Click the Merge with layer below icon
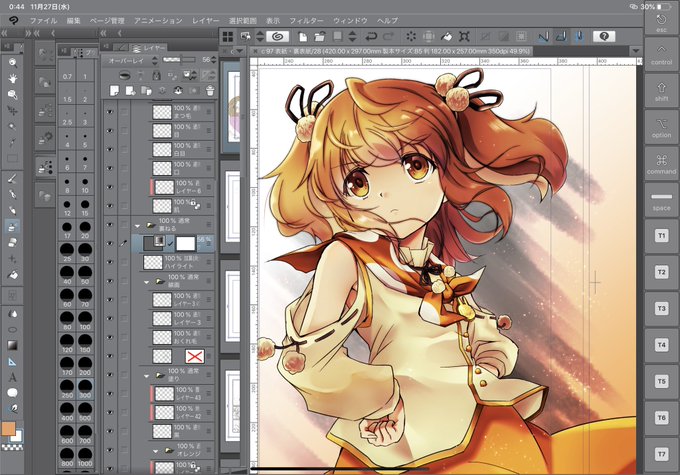 (x=178, y=91)
